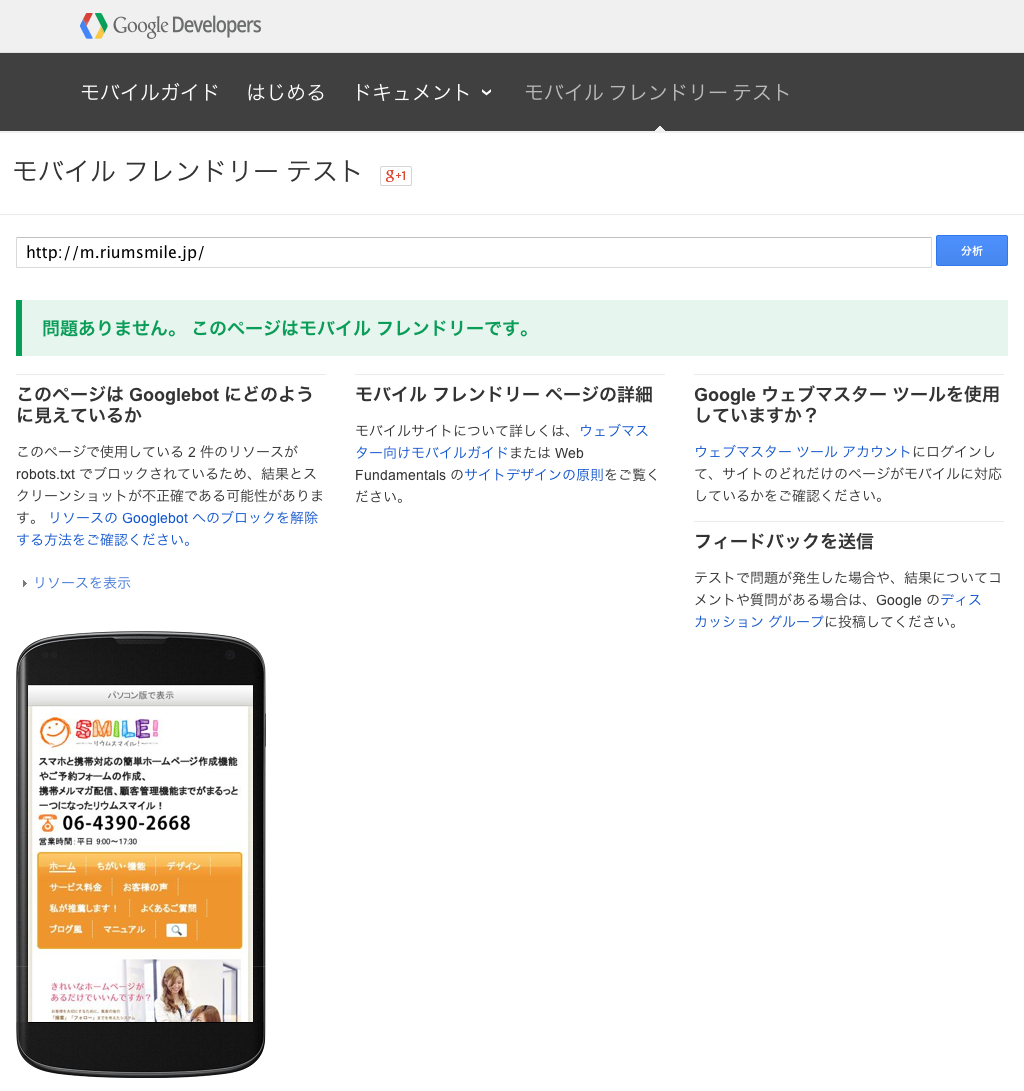Open the サイトデザインの原則 link

point(534,475)
